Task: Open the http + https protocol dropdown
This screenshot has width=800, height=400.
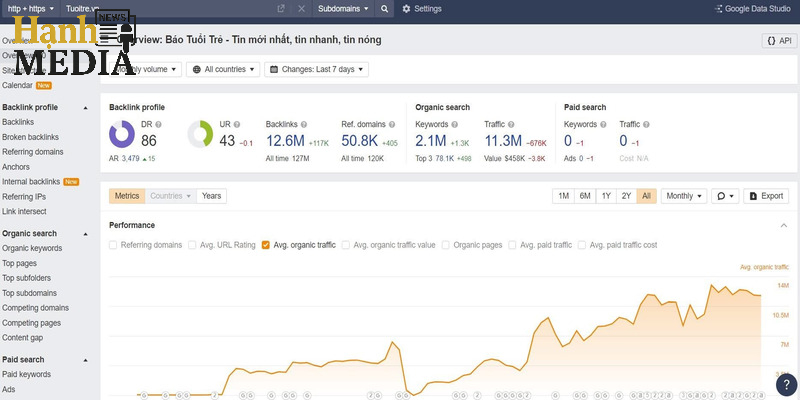Action: point(31,9)
